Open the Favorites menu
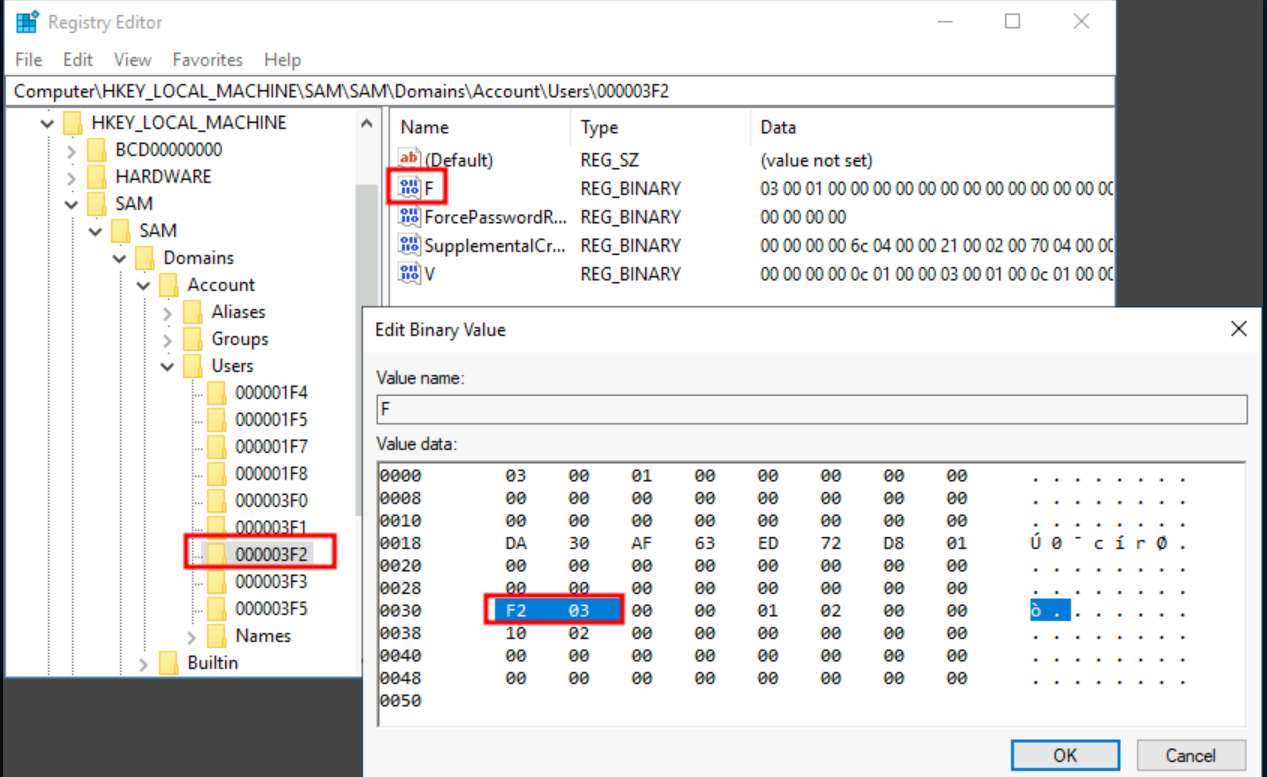The width and height of the screenshot is (1267, 777). (x=207, y=60)
